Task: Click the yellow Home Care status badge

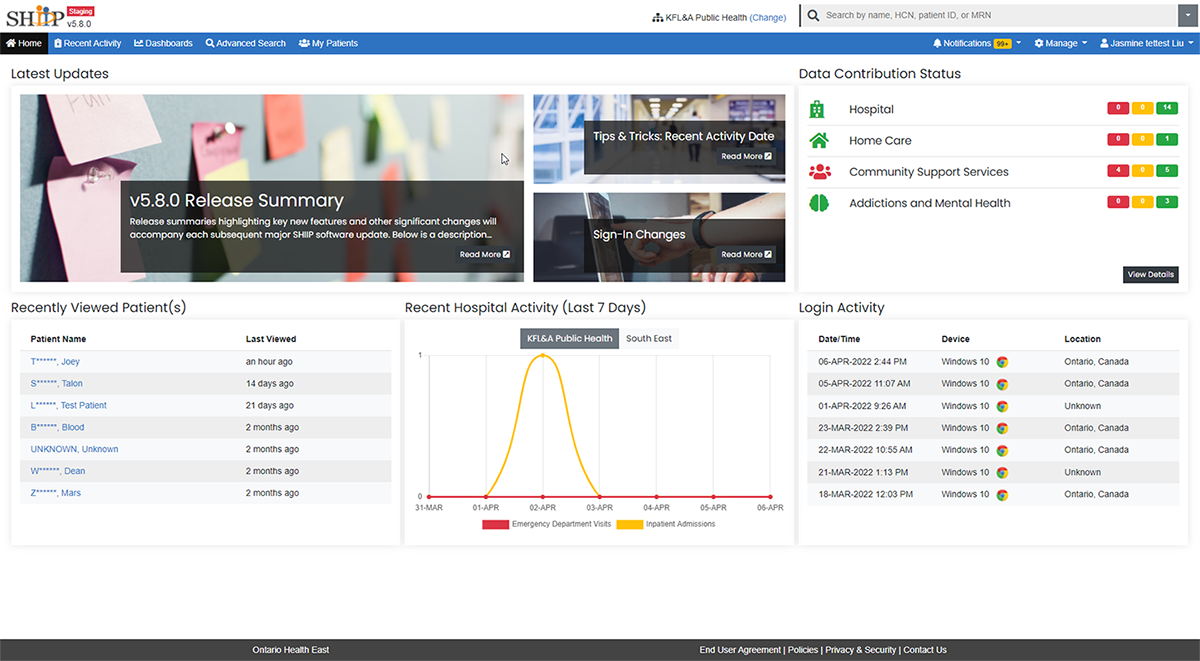Action: 1143,140
